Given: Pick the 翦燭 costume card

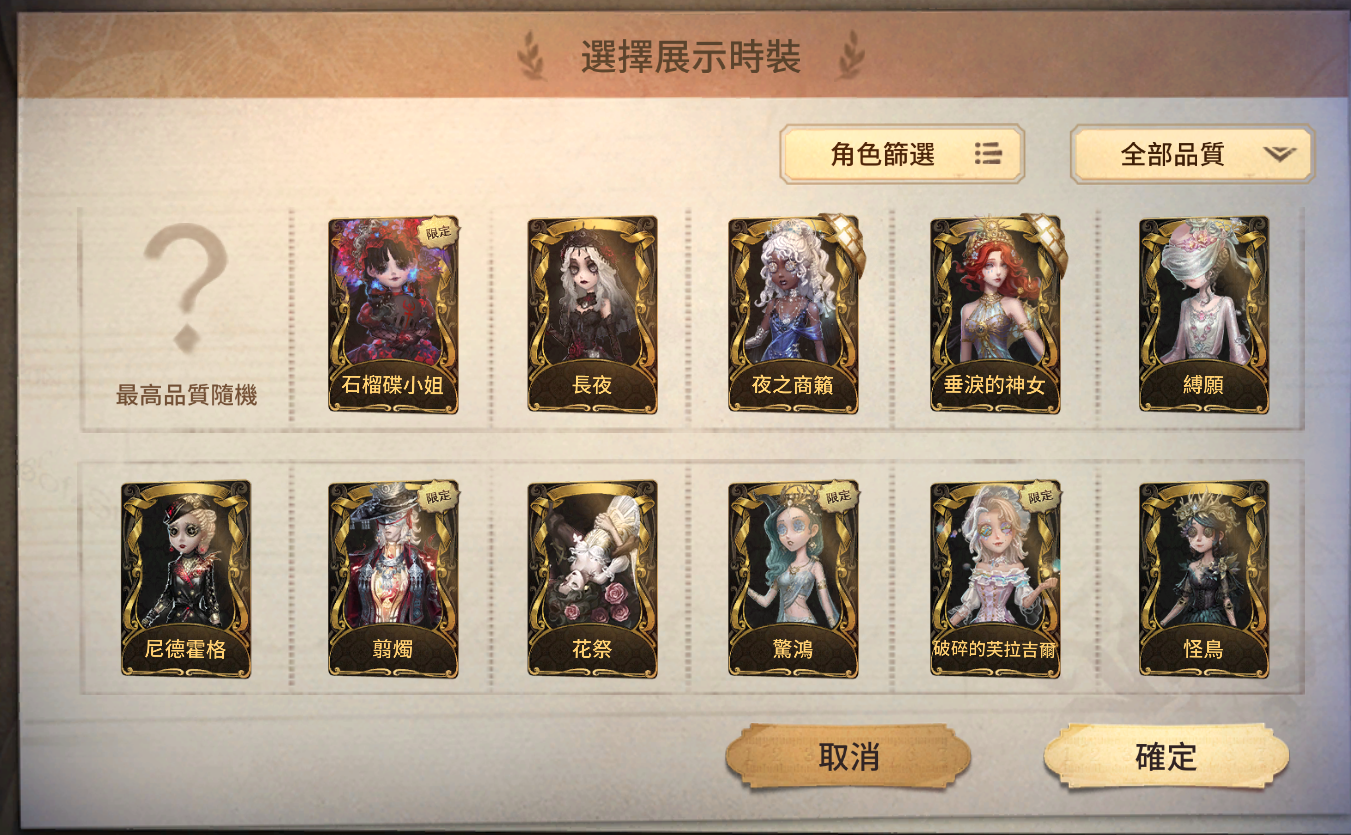Looking at the screenshot, I should pos(393,579).
